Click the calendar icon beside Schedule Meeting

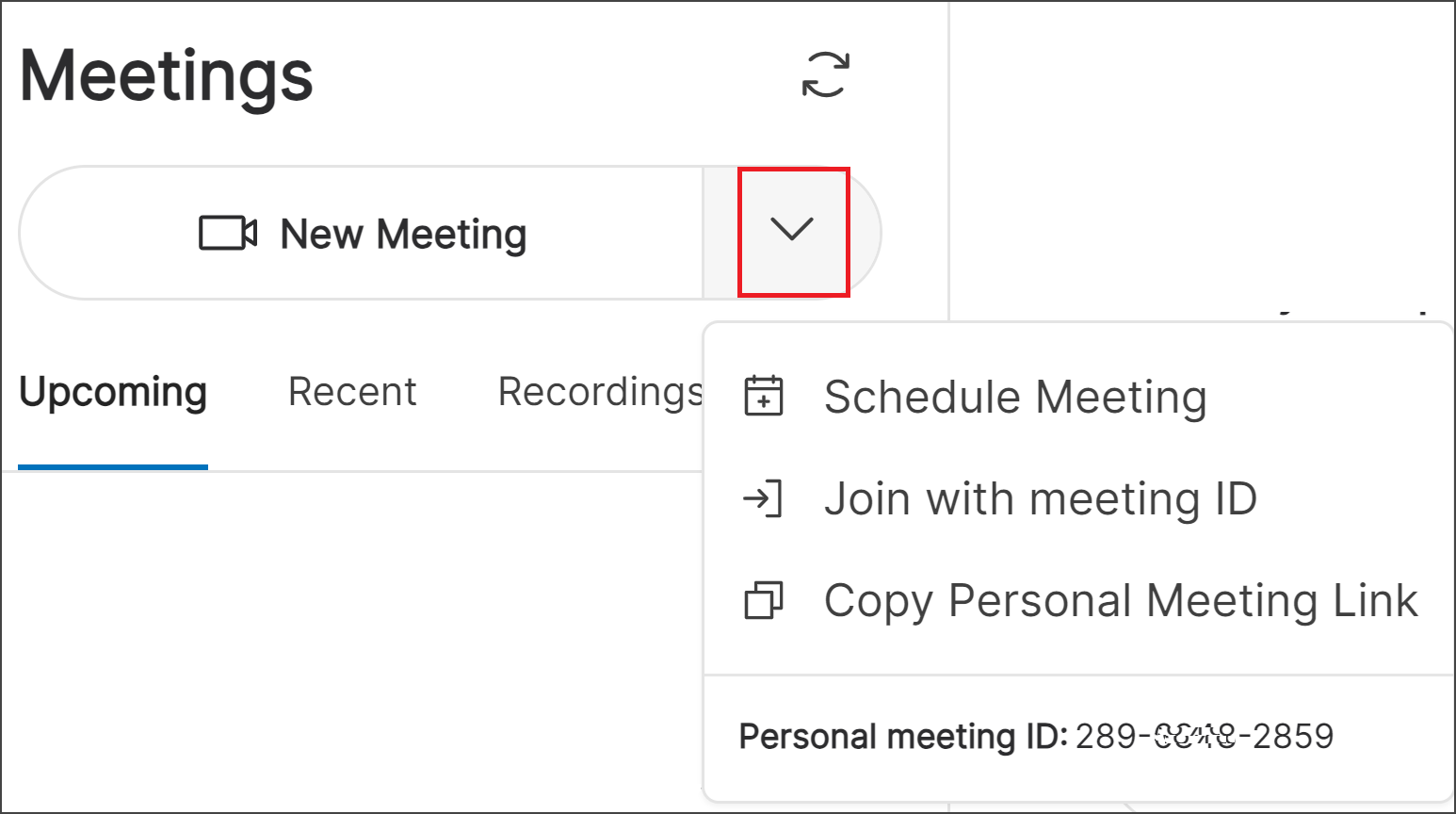coord(765,397)
